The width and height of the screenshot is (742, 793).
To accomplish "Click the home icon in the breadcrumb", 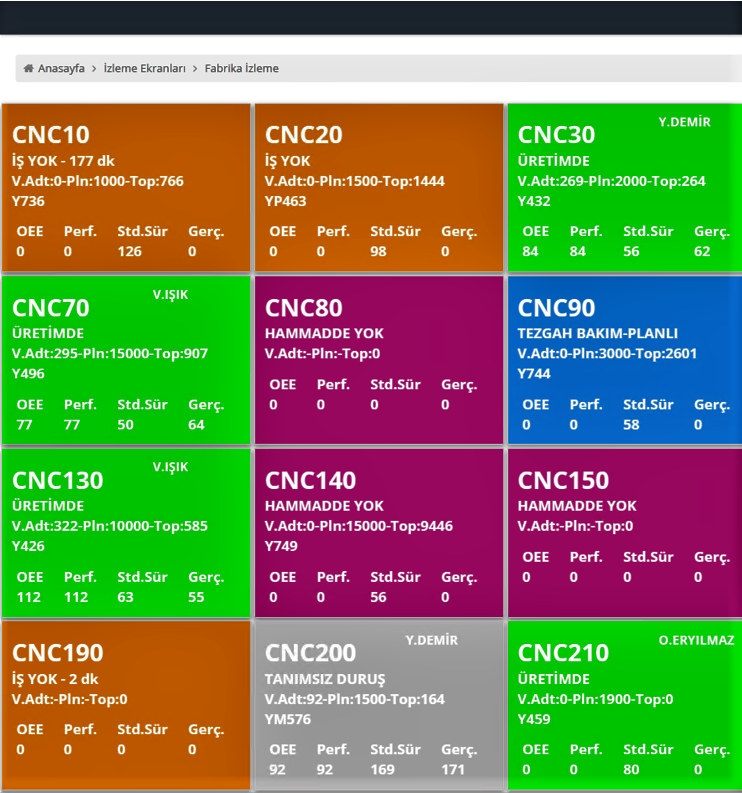I will [29, 69].
